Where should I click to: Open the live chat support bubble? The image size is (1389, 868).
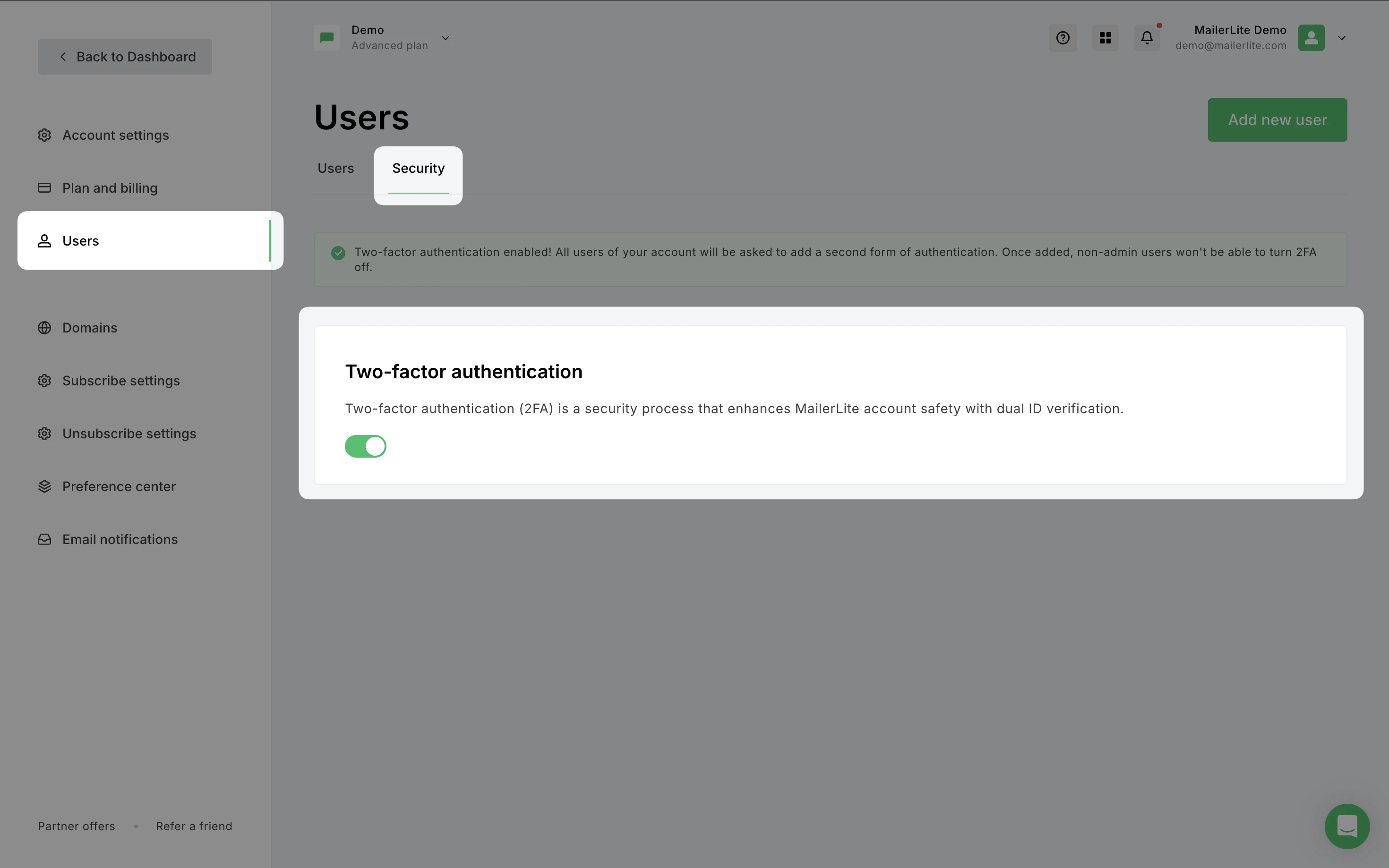click(x=1346, y=826)
